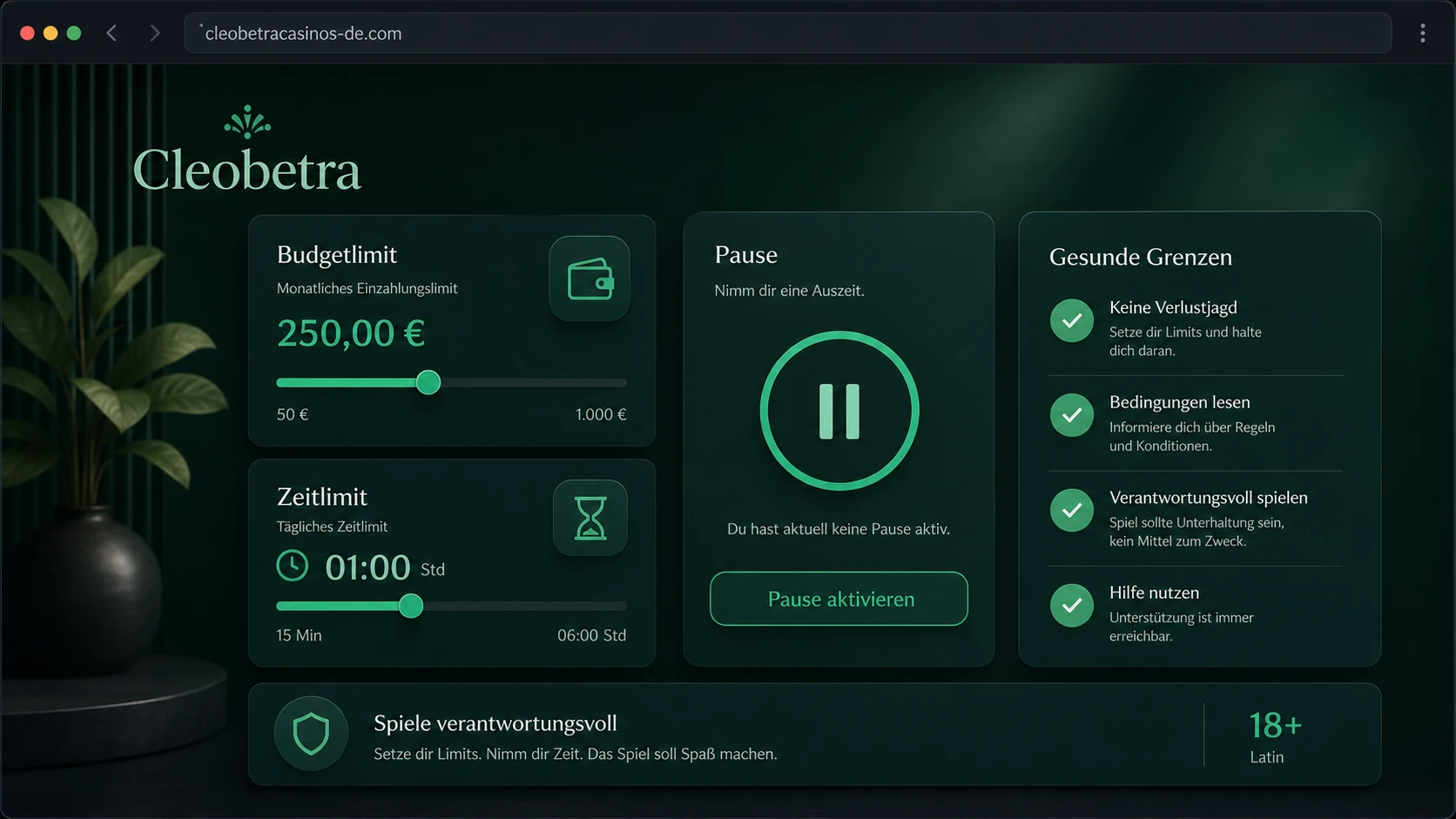Screen dimensions: 1456x819
Task: Toggle the Bedingungen lesen checkmark
Action: (x=1072, y=415)
